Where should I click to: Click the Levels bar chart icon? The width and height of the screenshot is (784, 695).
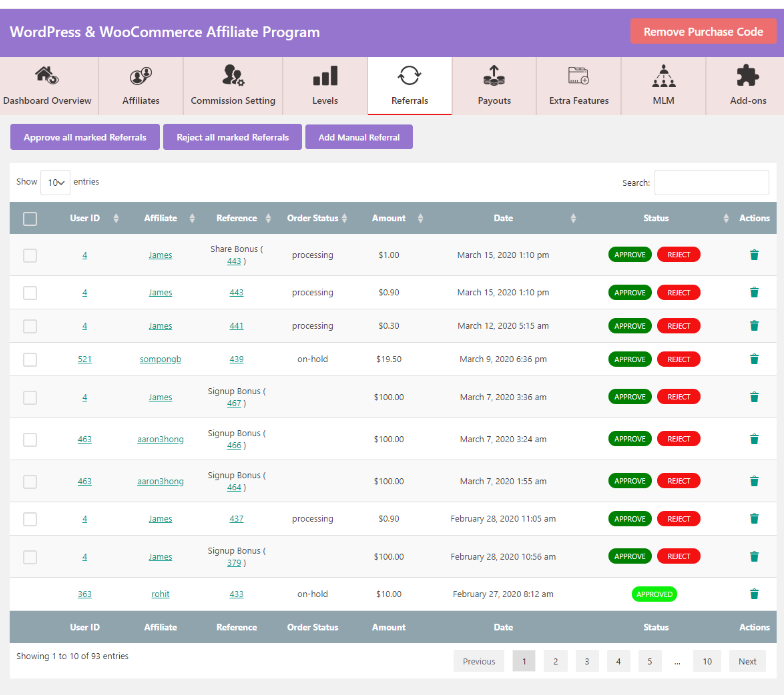325,76
